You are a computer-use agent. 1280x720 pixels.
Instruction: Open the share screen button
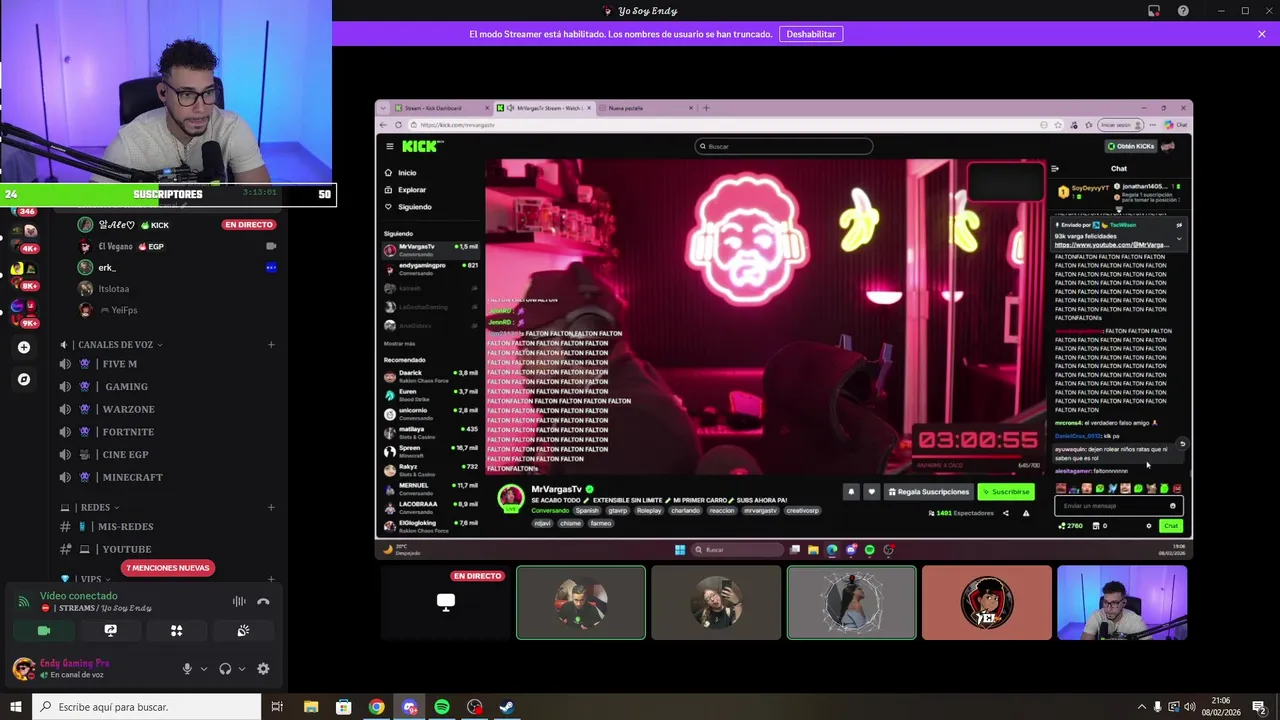tap(111, 631)
